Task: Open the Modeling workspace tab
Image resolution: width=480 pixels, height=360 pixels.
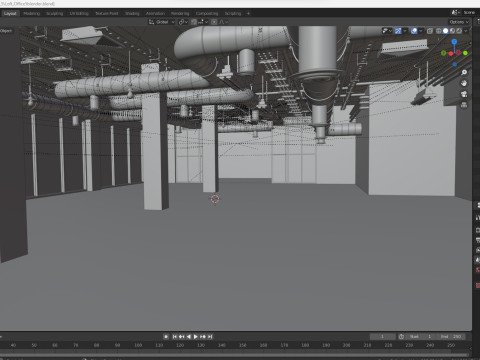Action: pyautogui.click(x=32, y=13)
